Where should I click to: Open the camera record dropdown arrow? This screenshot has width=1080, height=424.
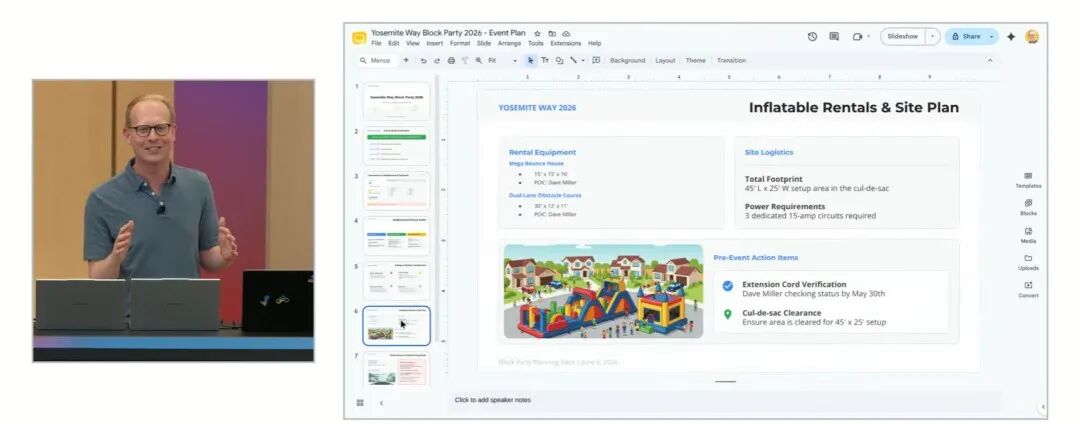[x=869, y=36]
